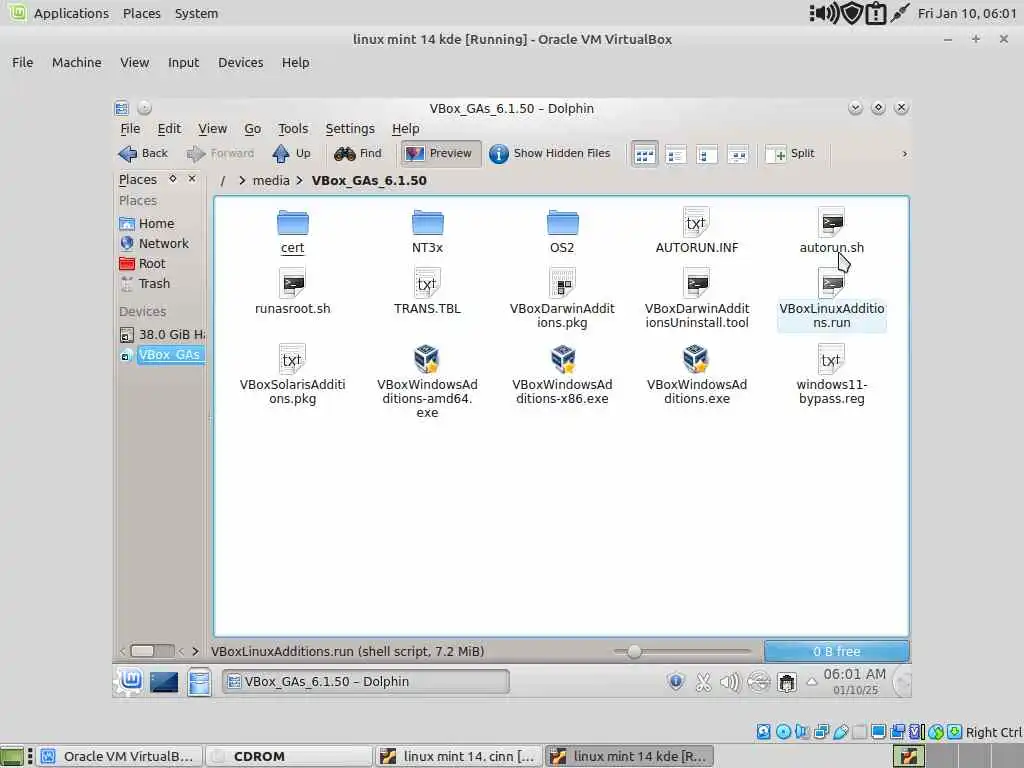
Task: Click Places panel horizontal scrollbar
Action: point(152,651)
